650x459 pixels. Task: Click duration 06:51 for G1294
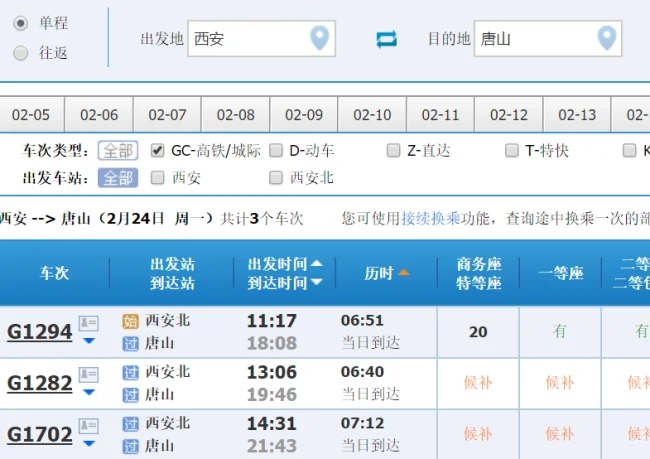point(362,321)
